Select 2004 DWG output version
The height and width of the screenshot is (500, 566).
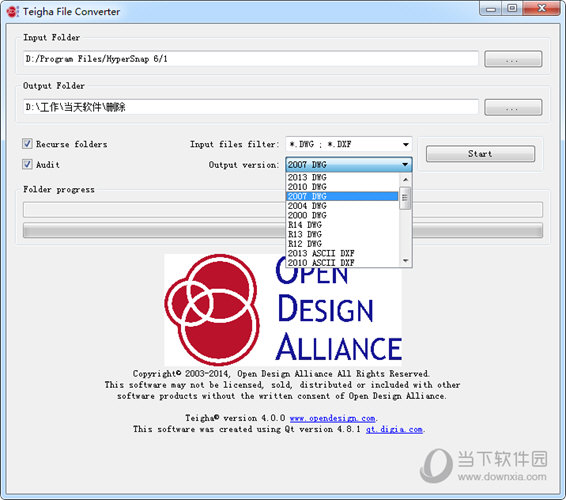(343, 206)
